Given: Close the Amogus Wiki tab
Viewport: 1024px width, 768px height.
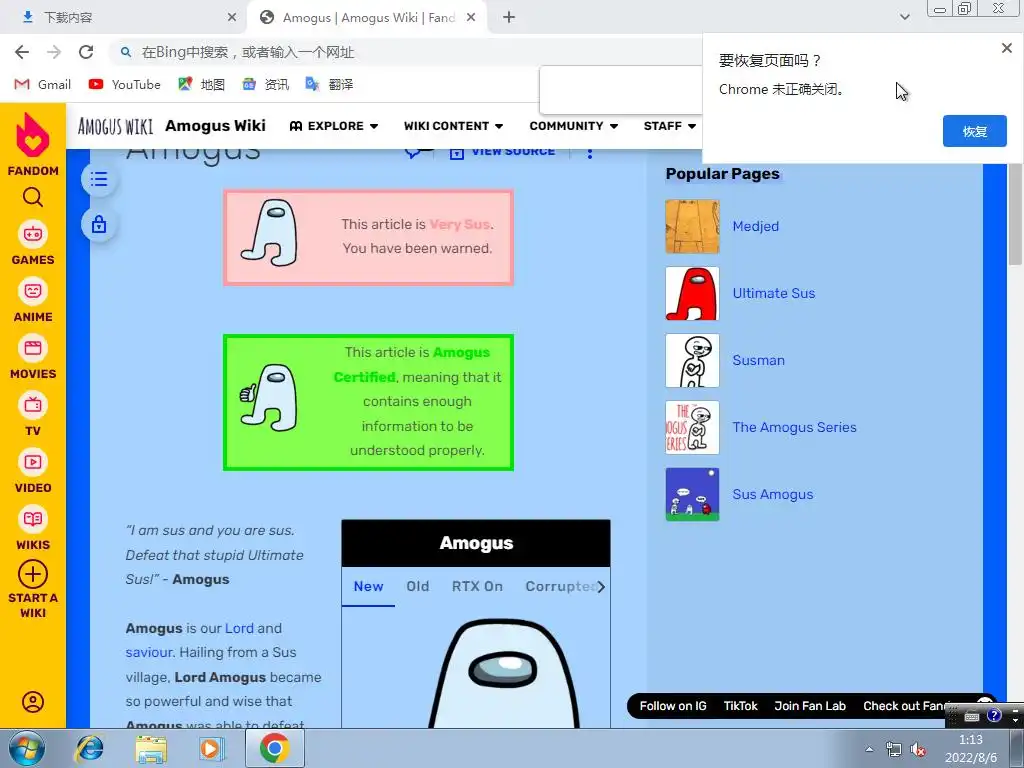Looking at the screenshot, I should coord(471,18).
